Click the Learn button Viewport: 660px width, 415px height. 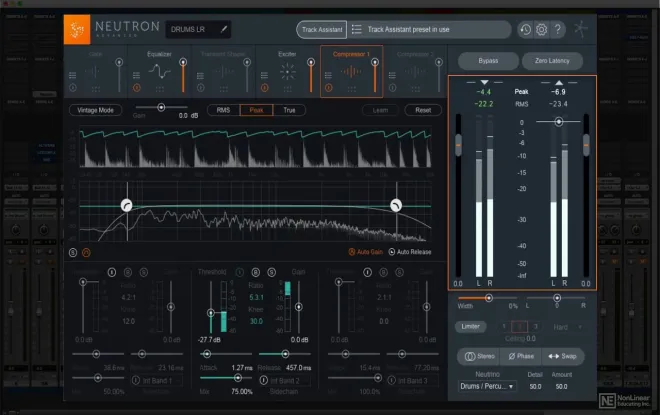pyautogui.click(x=380, y=110)
